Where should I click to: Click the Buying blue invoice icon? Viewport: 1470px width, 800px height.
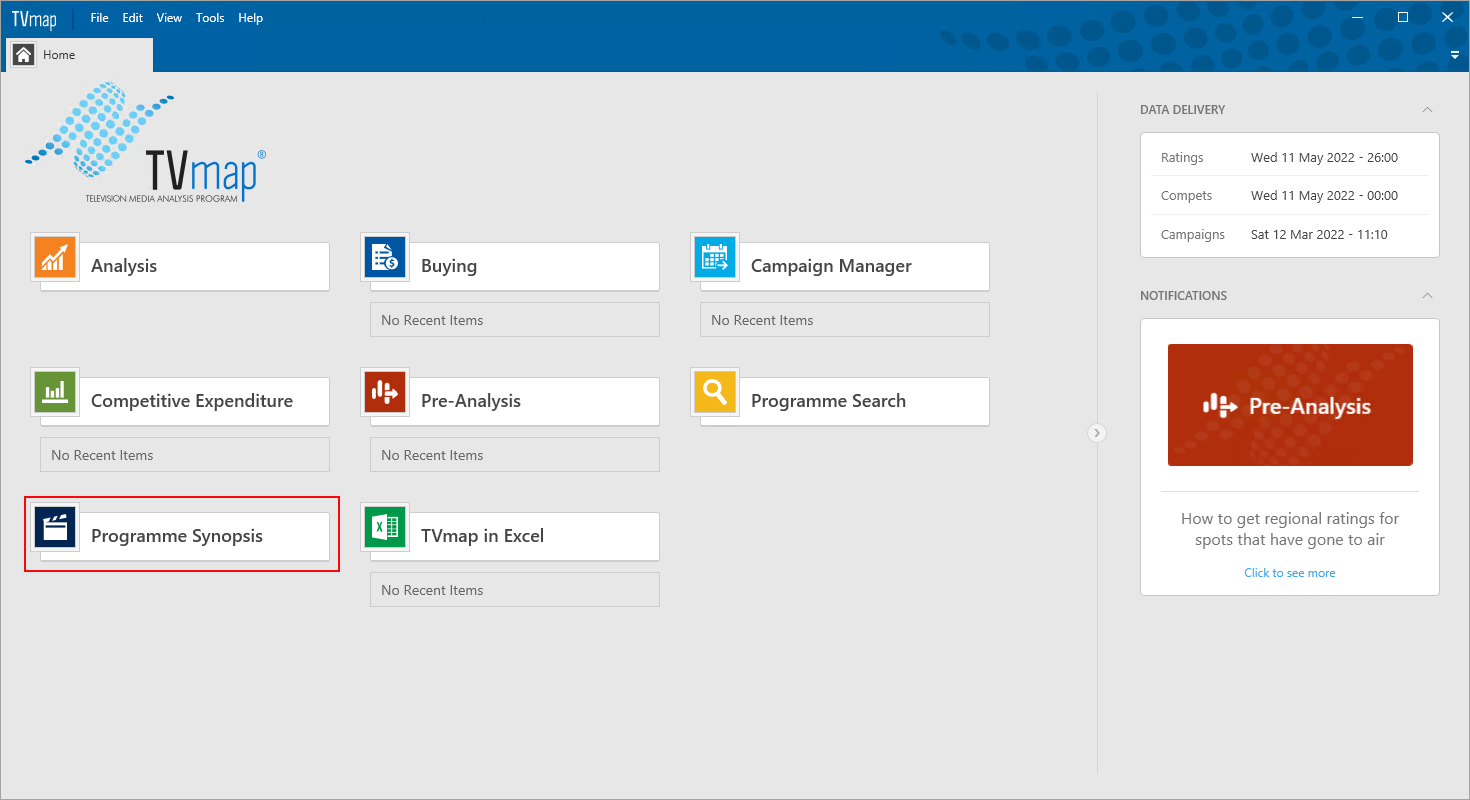tap(385, 257)
